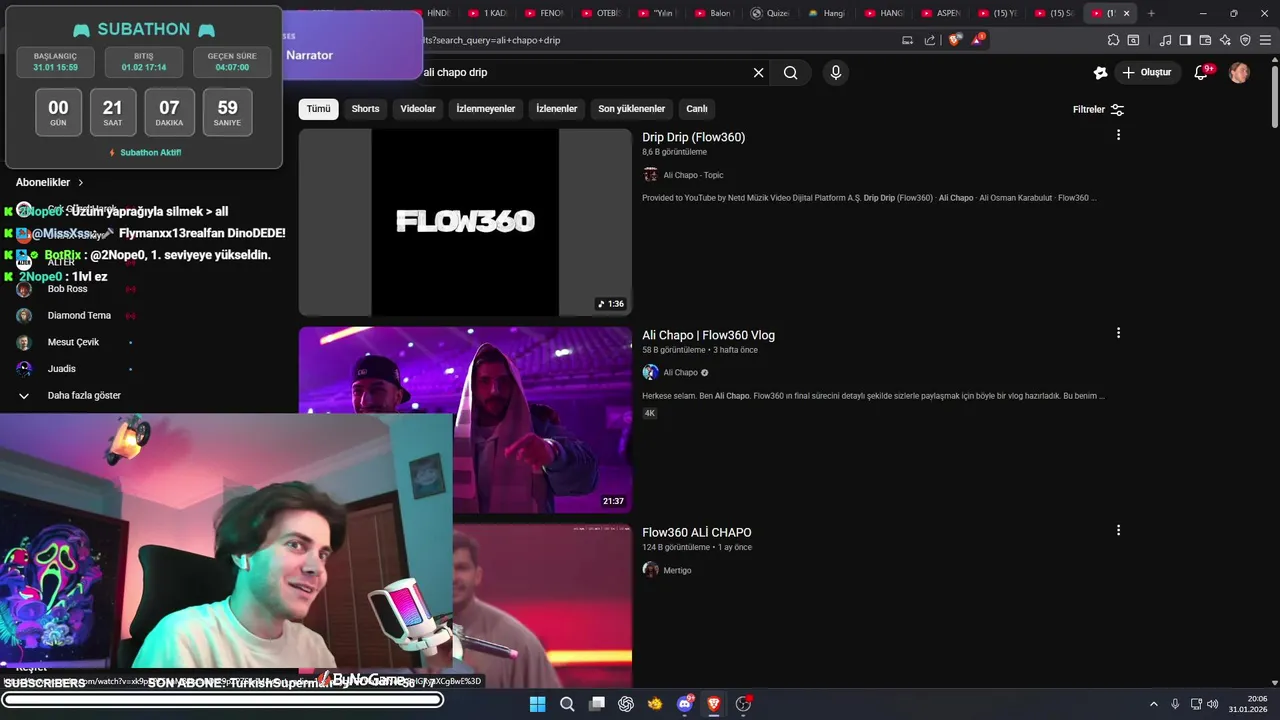Screen dimensions: 1280x720
Task: Open a new browser tab
Action: 1151,13
